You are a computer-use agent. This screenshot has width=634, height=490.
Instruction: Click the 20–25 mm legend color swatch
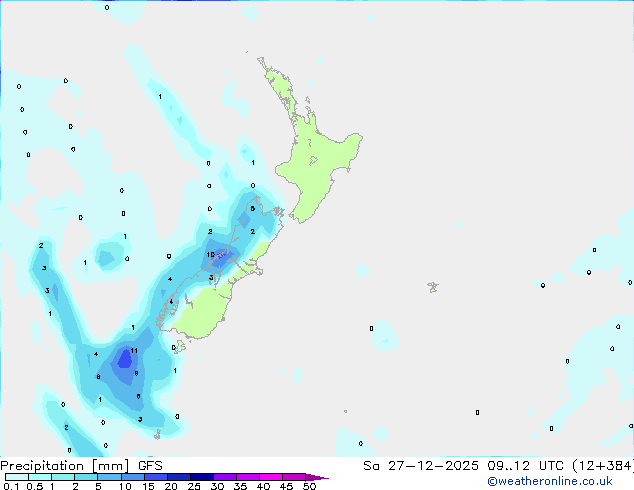point(178,477)
